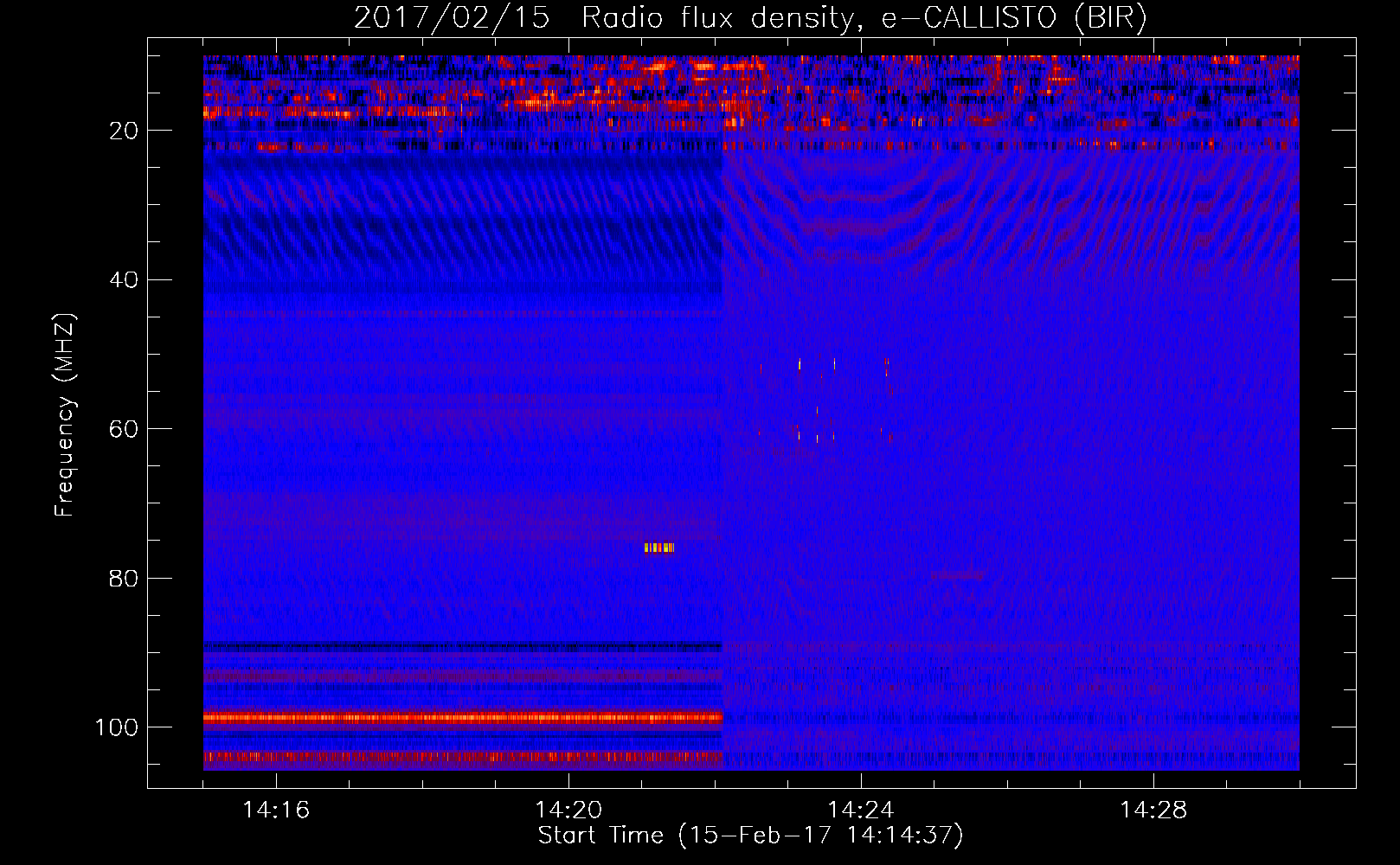Click the 80 frequency tick label
1400x865 pixels.
pyautogui.click(x=124, y=579)
